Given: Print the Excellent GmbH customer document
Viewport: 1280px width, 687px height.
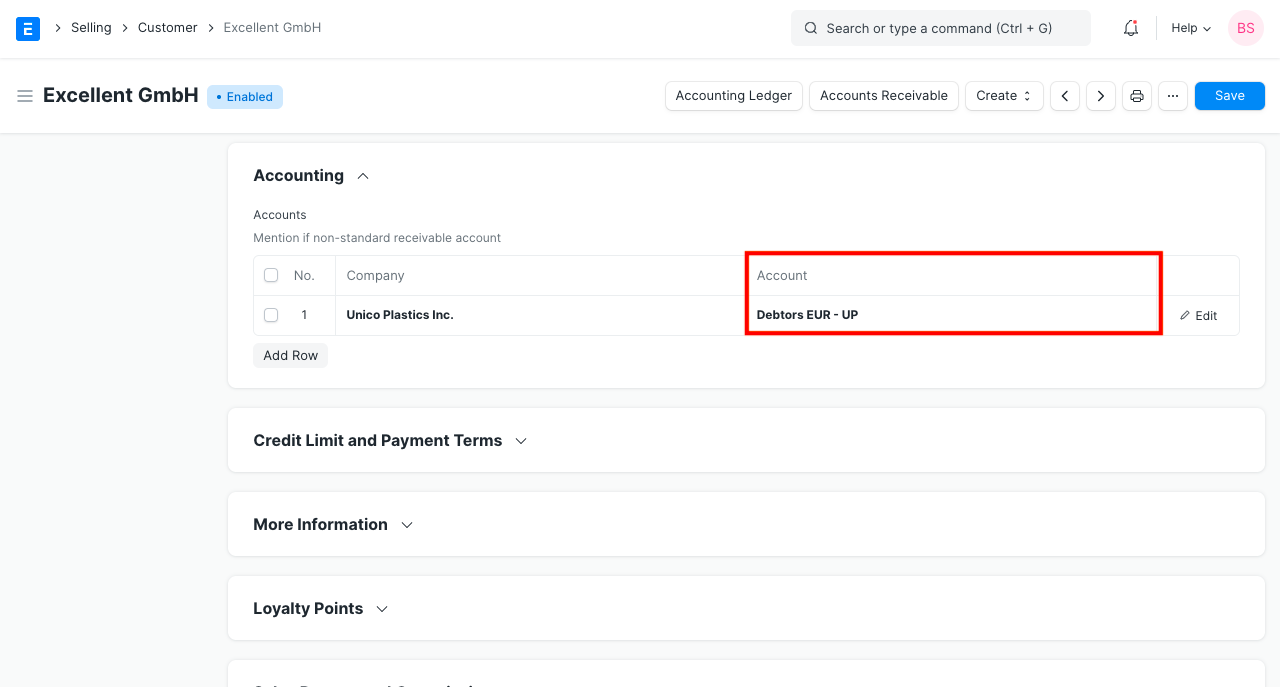Looking at the screenshot, I should (1136, 95).
